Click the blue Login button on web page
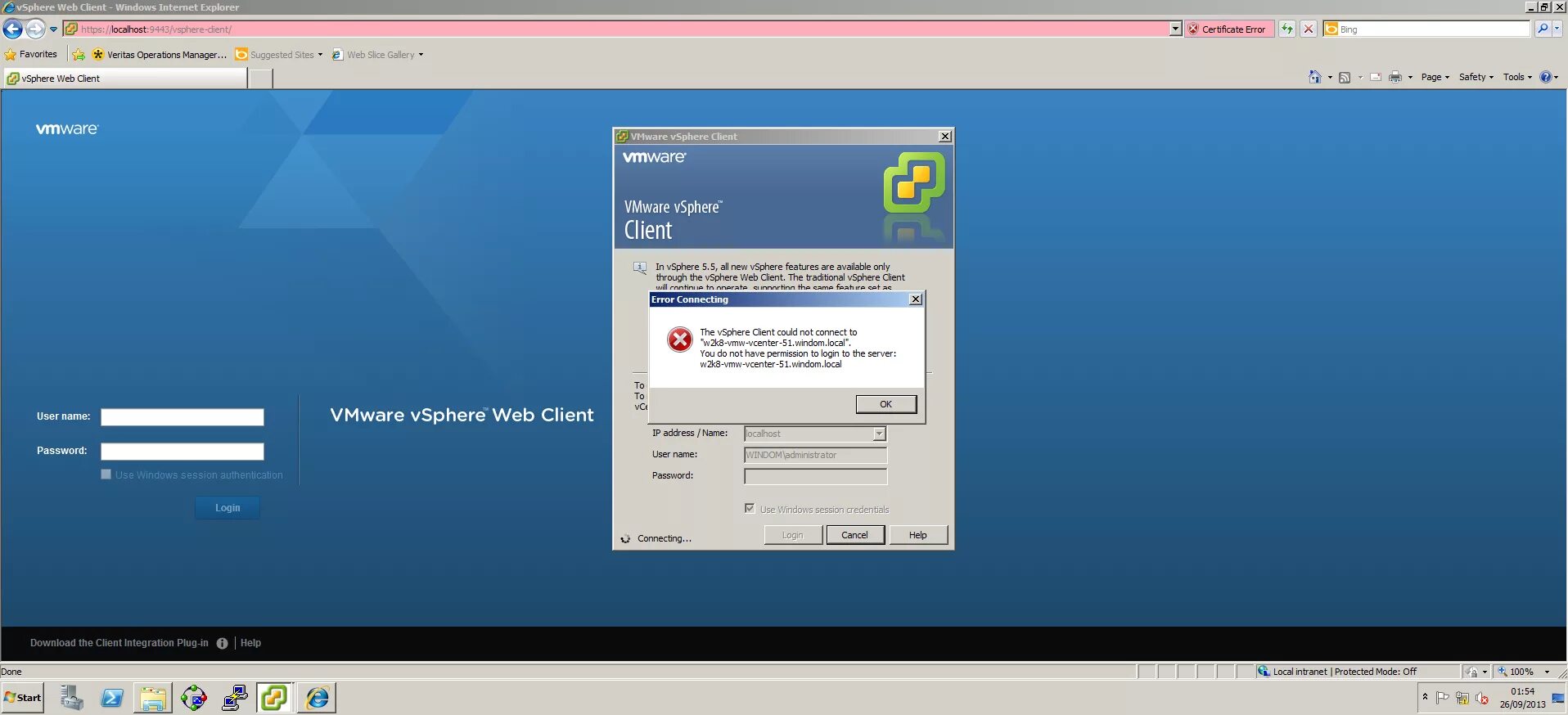The height and width of the screenshot is (715, 1568). (x=228, y=508)
